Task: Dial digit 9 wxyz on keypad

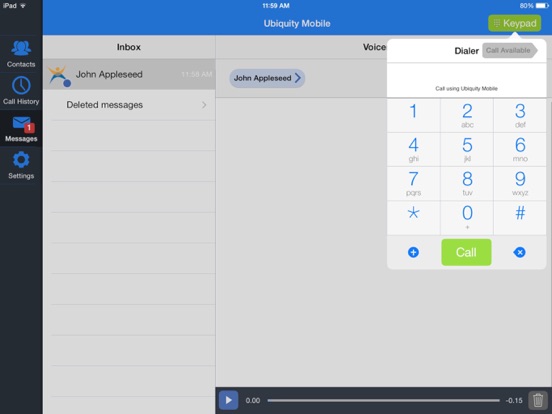Action: coord(520,183)
